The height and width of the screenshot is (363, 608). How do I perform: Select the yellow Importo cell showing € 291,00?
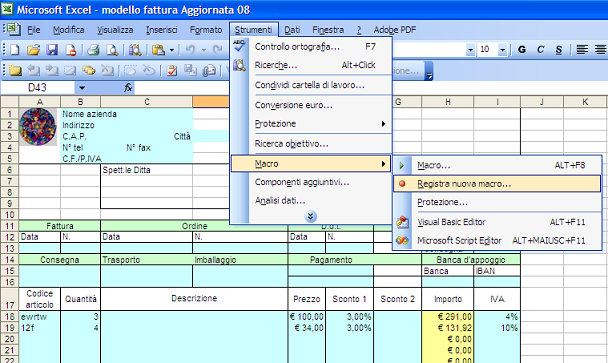[447, 316]
